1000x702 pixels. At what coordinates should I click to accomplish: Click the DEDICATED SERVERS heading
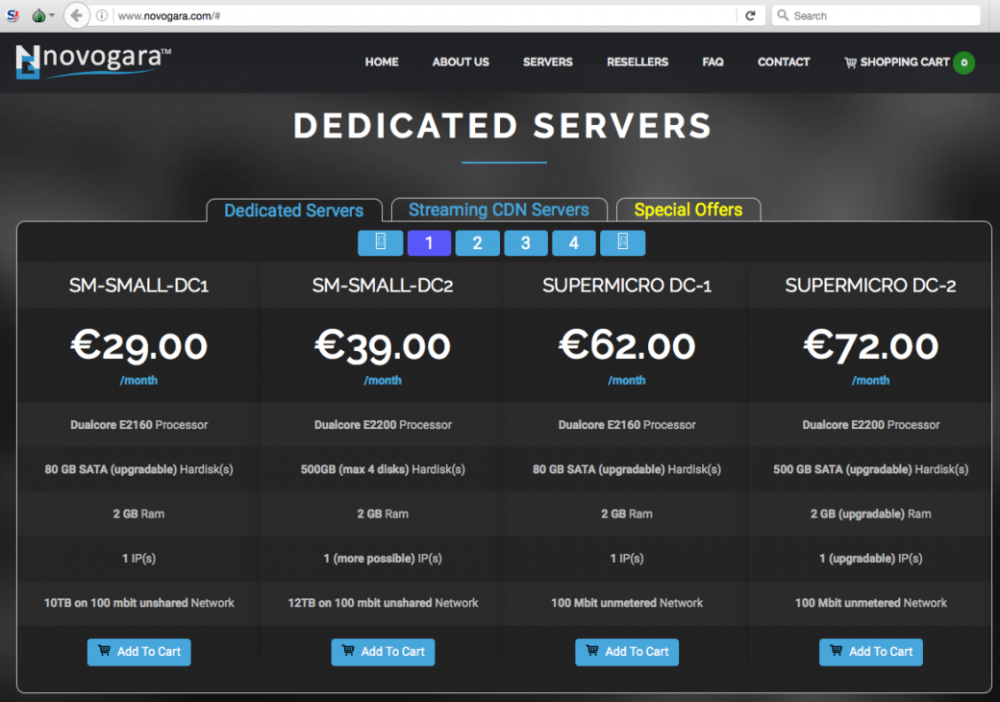pos(503,126)
